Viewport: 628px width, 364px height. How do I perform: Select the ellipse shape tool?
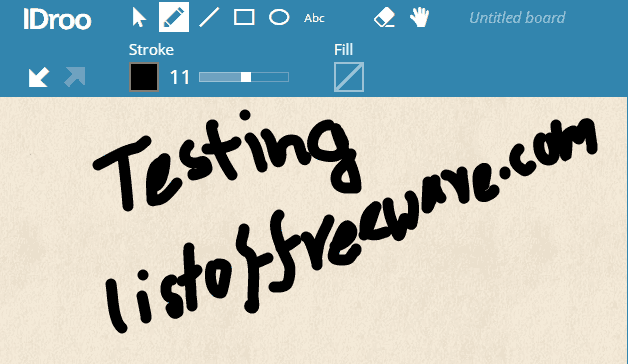click(279, 18)
